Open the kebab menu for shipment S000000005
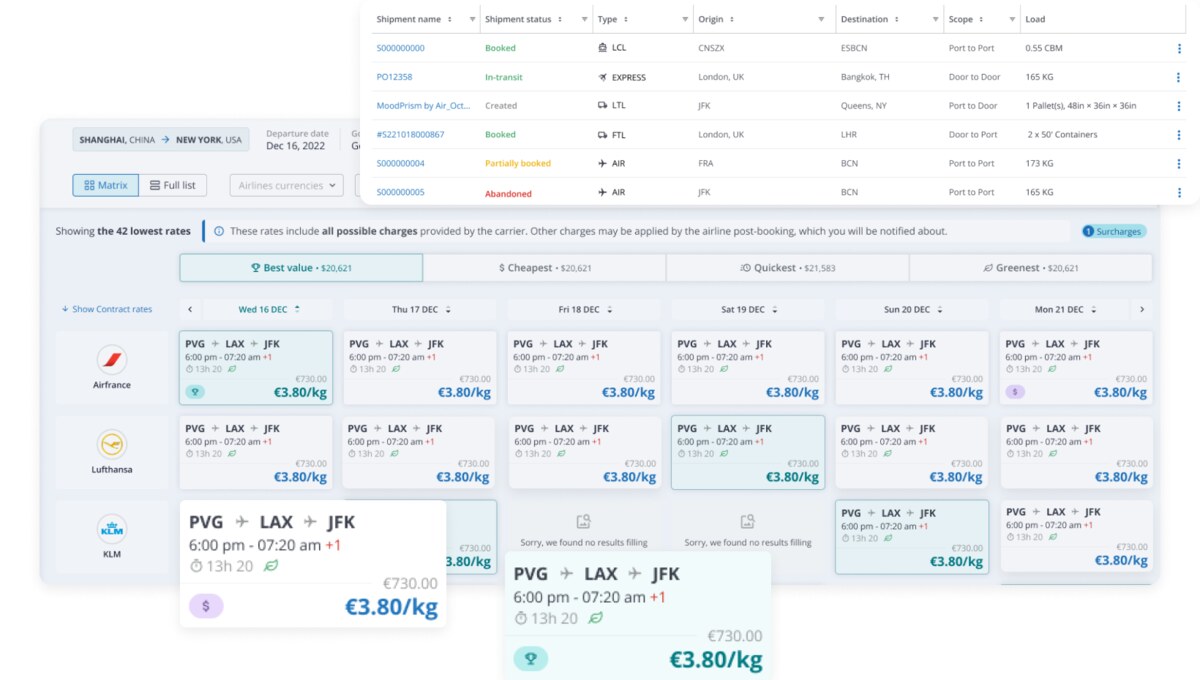The image size is (1200, 680). [1179, 192]
